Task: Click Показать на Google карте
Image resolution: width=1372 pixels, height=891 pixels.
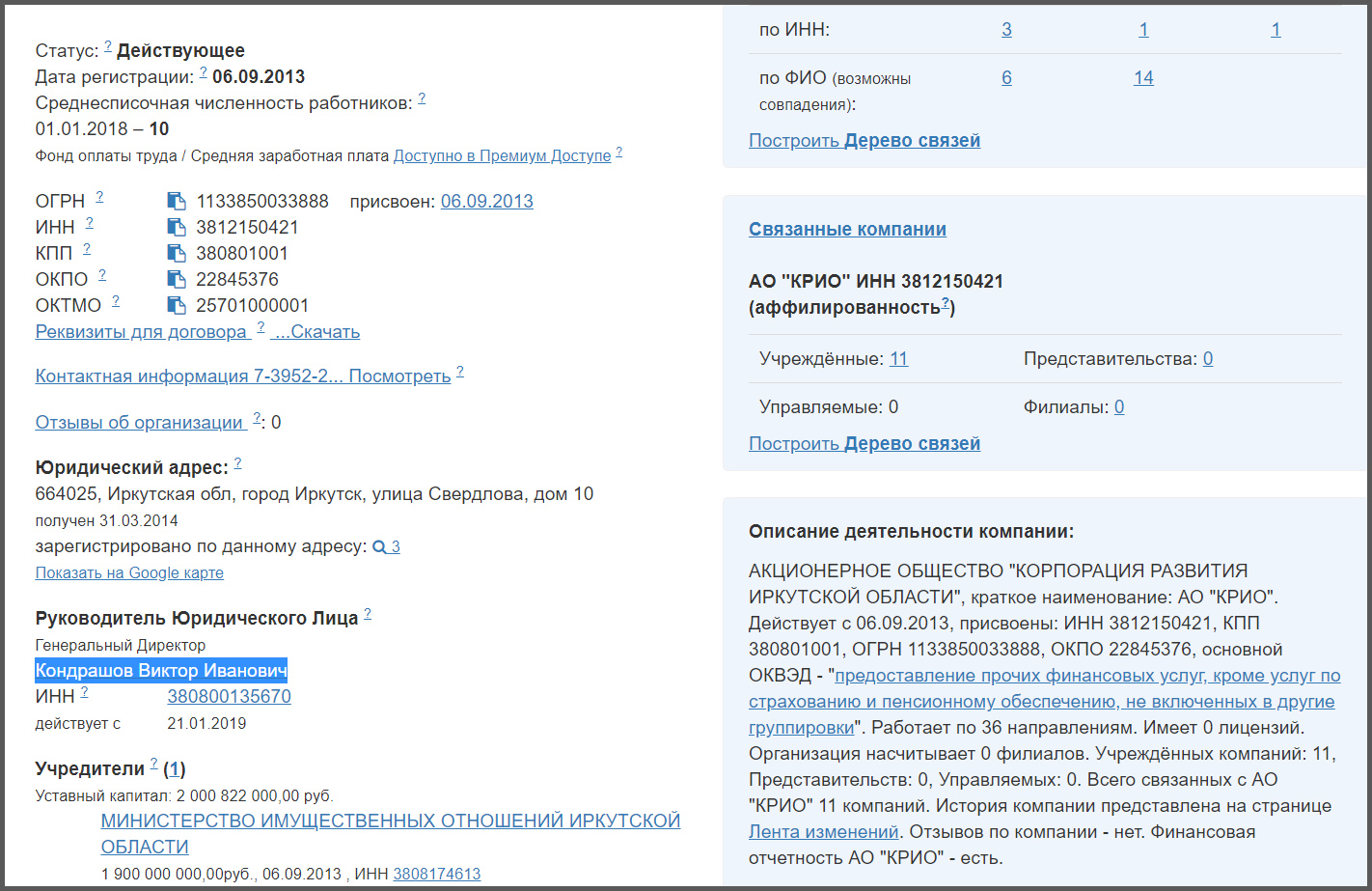Action: tap(129, 572)
